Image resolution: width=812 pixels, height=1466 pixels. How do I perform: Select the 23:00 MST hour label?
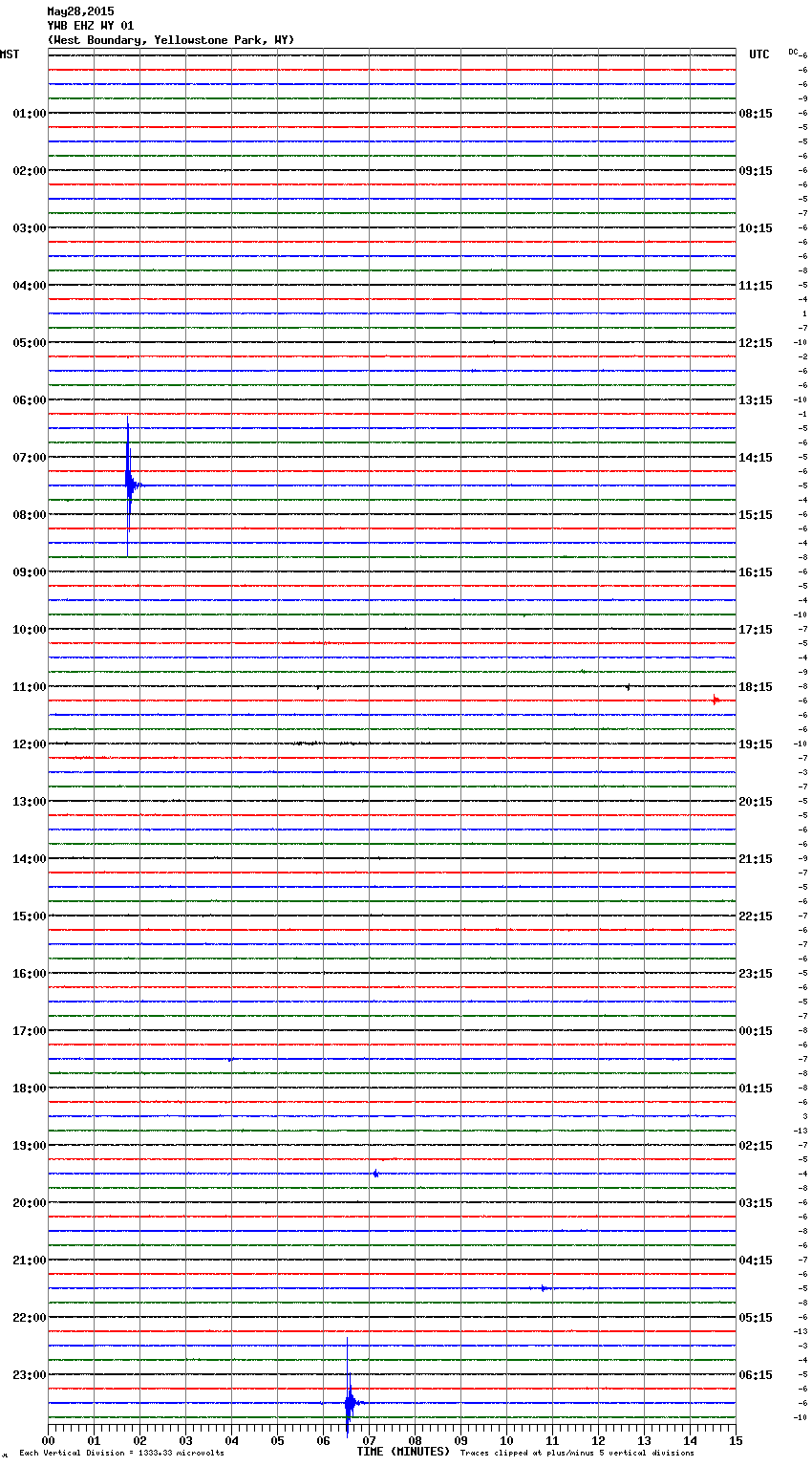[x=30, y=1375]
